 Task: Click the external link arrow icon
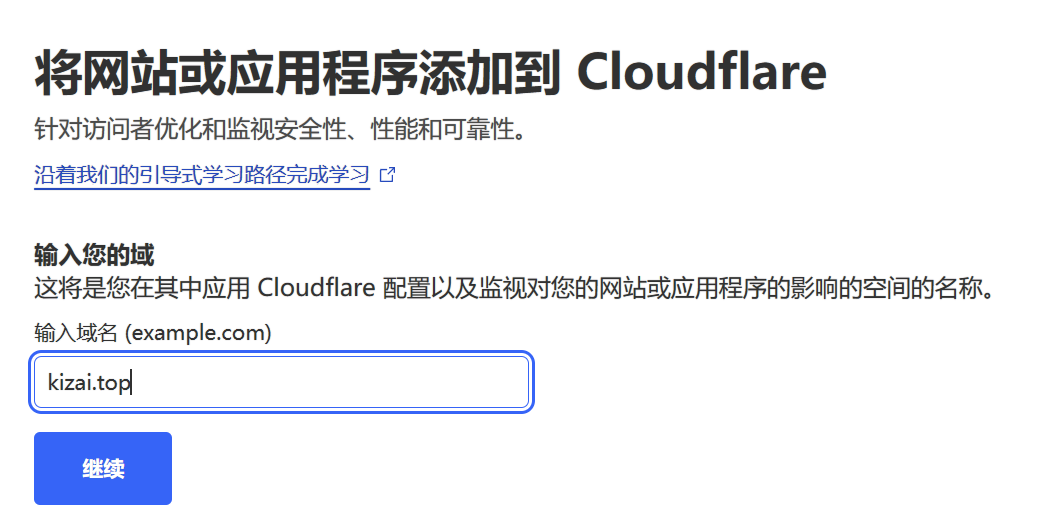coord(387,175)
